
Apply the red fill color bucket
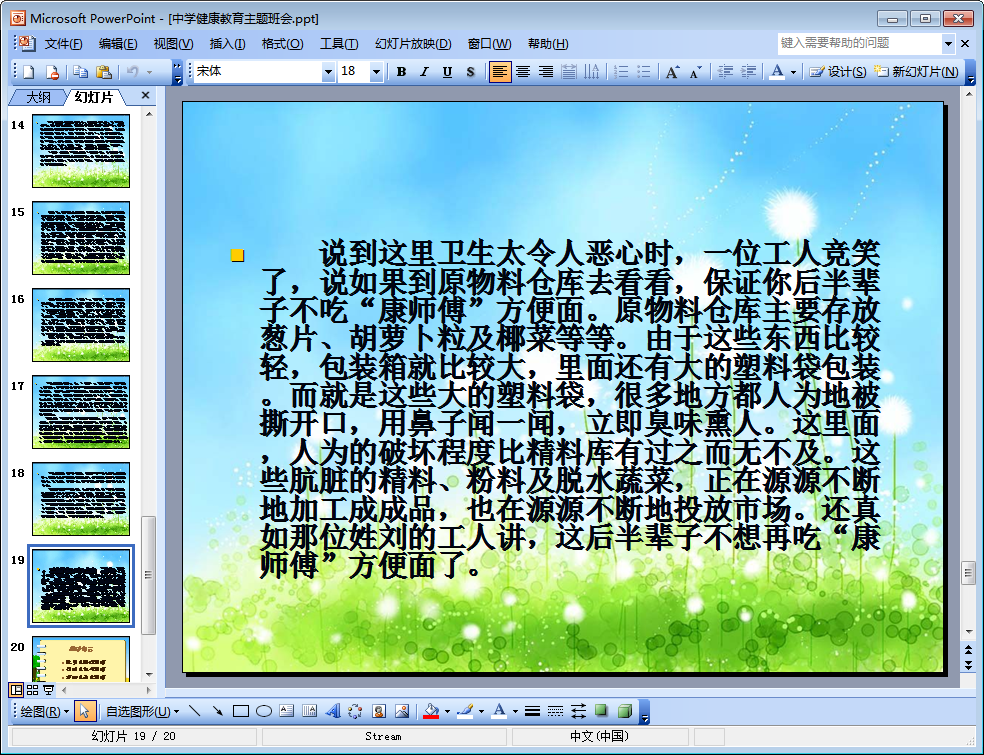(x=431, y=711)
